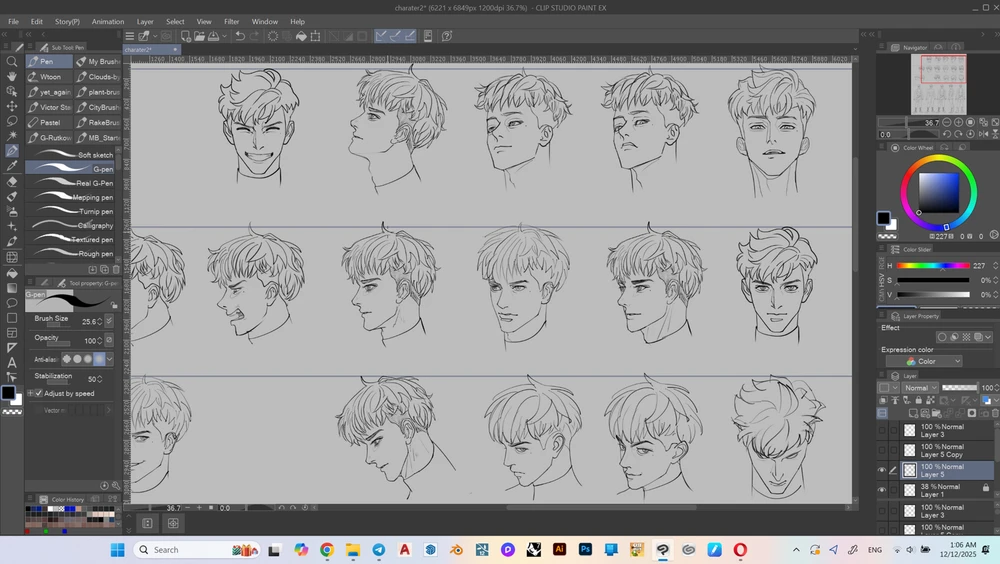The image size is (1000, 564).
Task: Select the Hand move tool
Action: tap(12, 76)
